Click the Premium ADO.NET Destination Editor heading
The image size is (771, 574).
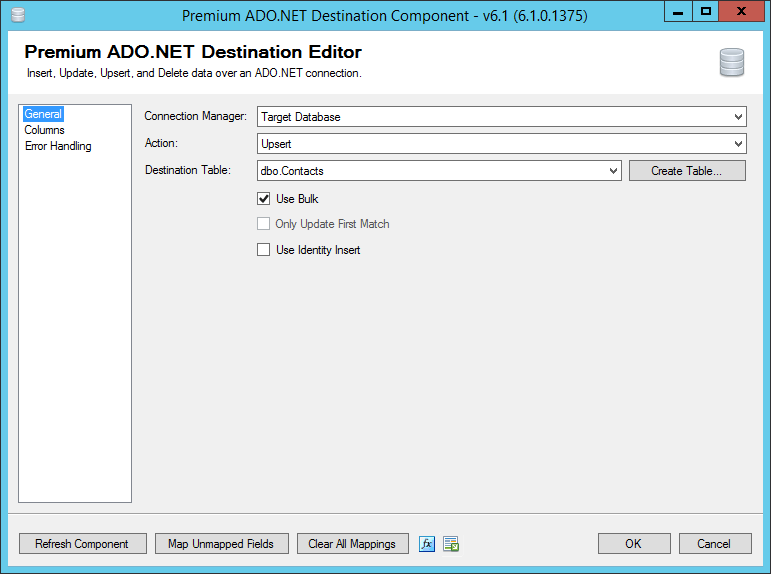pyautogui.click(x=193, y=52)
